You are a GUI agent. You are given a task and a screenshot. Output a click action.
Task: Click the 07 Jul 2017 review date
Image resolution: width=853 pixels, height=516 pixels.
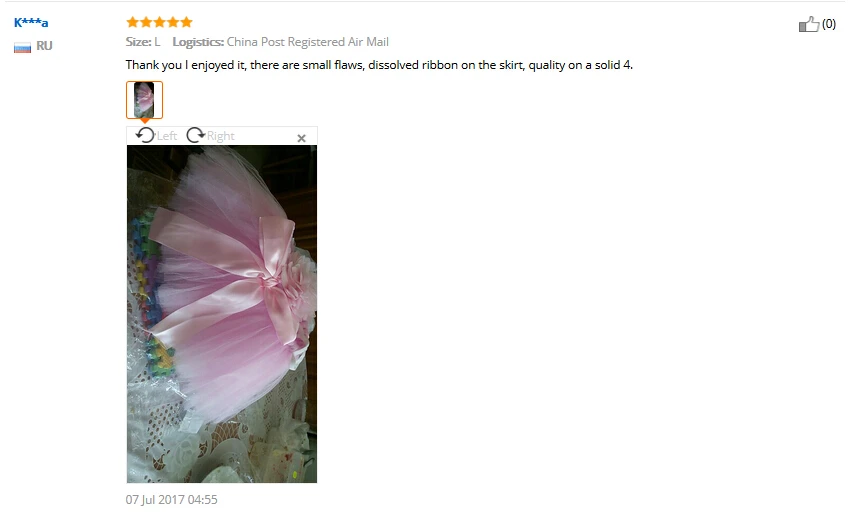(171, 499)
